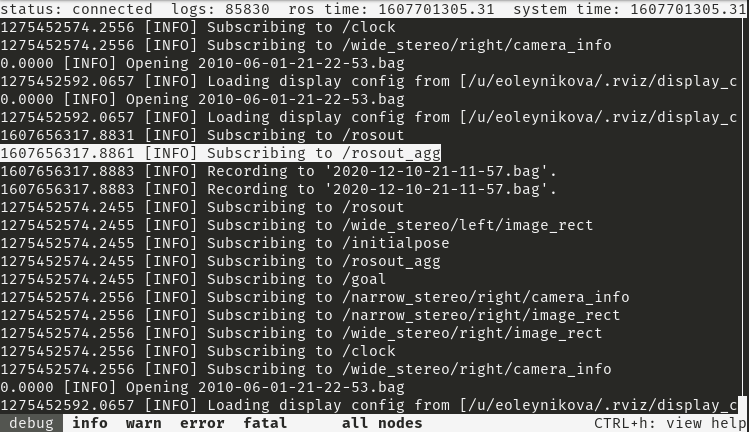The height and width of the screenshot is (432, 749).
Task: Select the /rosout line just above highlighted row
Action: coord(202,135)
